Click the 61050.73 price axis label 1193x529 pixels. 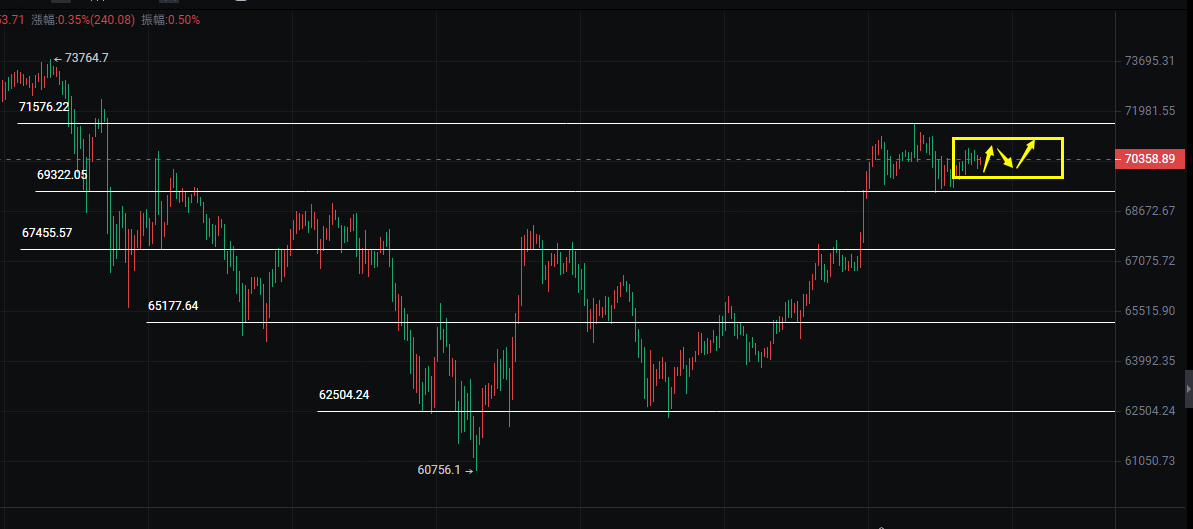tap(1149, 461)
